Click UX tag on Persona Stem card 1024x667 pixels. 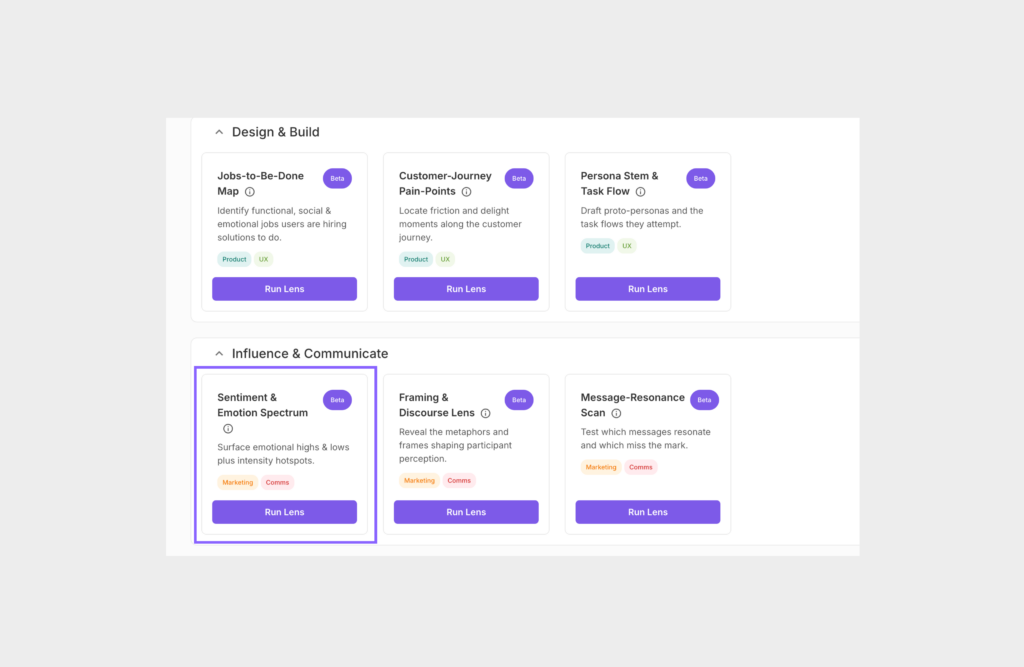pyautogui.click(x=627, y=246)
